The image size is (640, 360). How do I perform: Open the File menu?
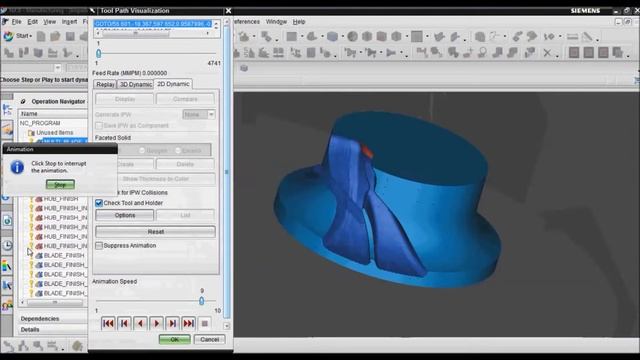coord(15,22)
